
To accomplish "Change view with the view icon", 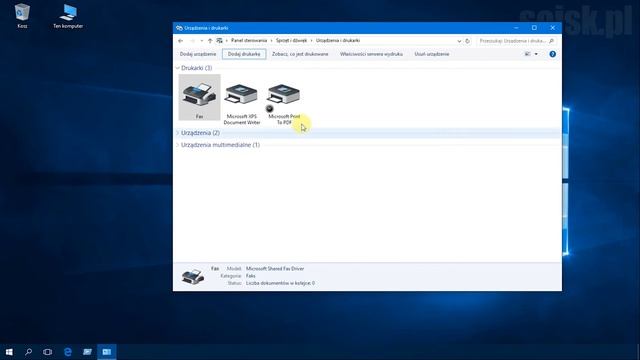I will coord(528,54).
